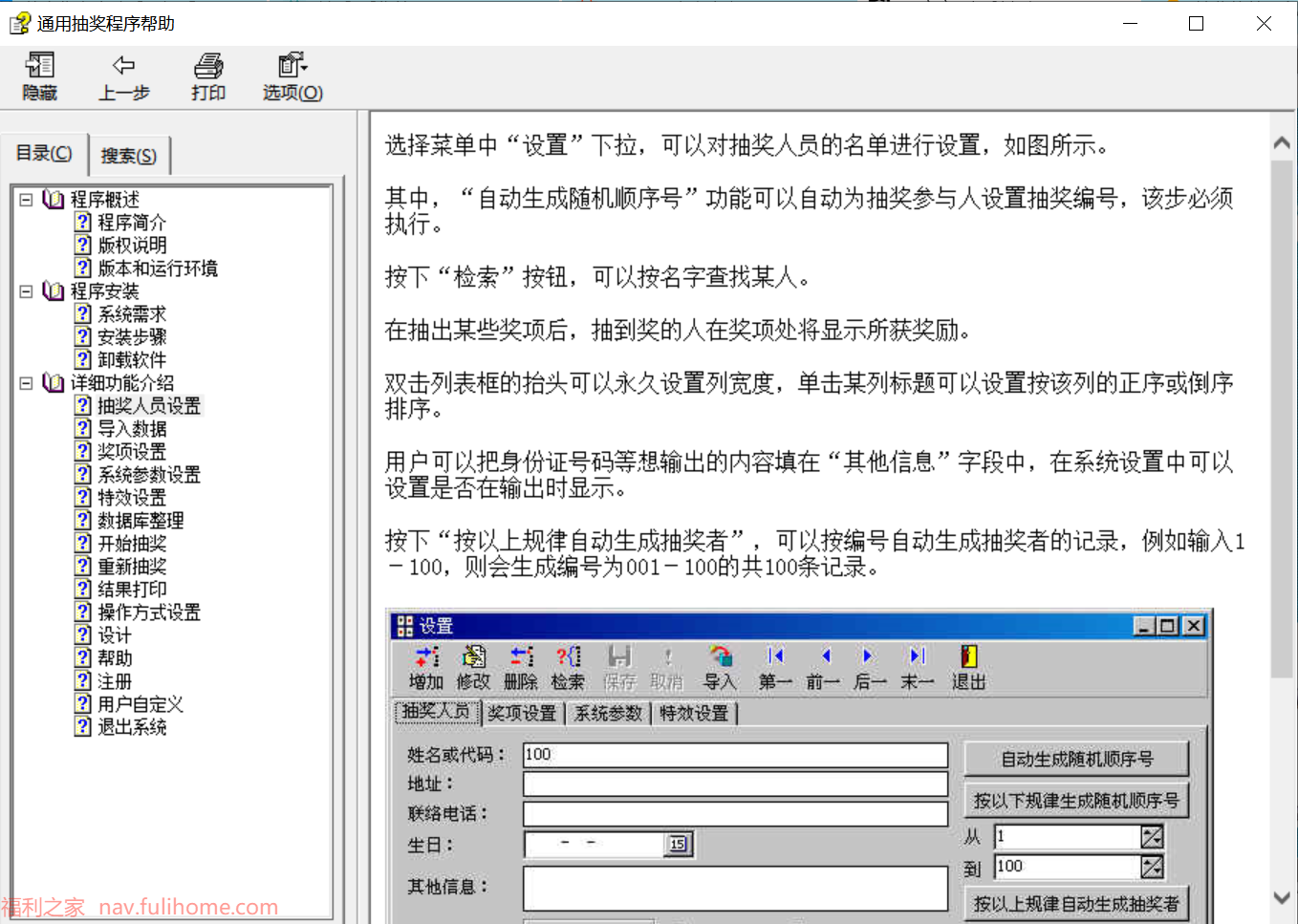Open the 导入数据 help topic
1298x924 pixels.
[132, 429]
